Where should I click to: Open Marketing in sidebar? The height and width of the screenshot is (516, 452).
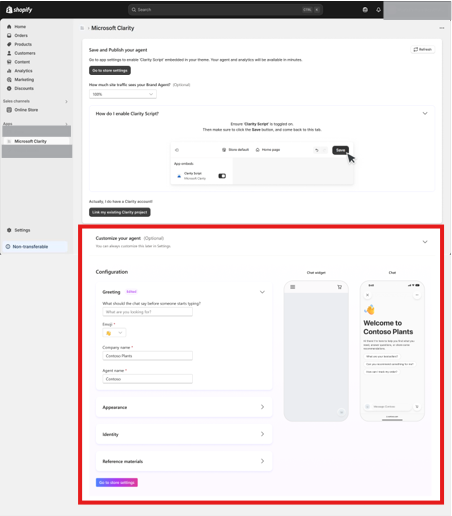[24, 80]
